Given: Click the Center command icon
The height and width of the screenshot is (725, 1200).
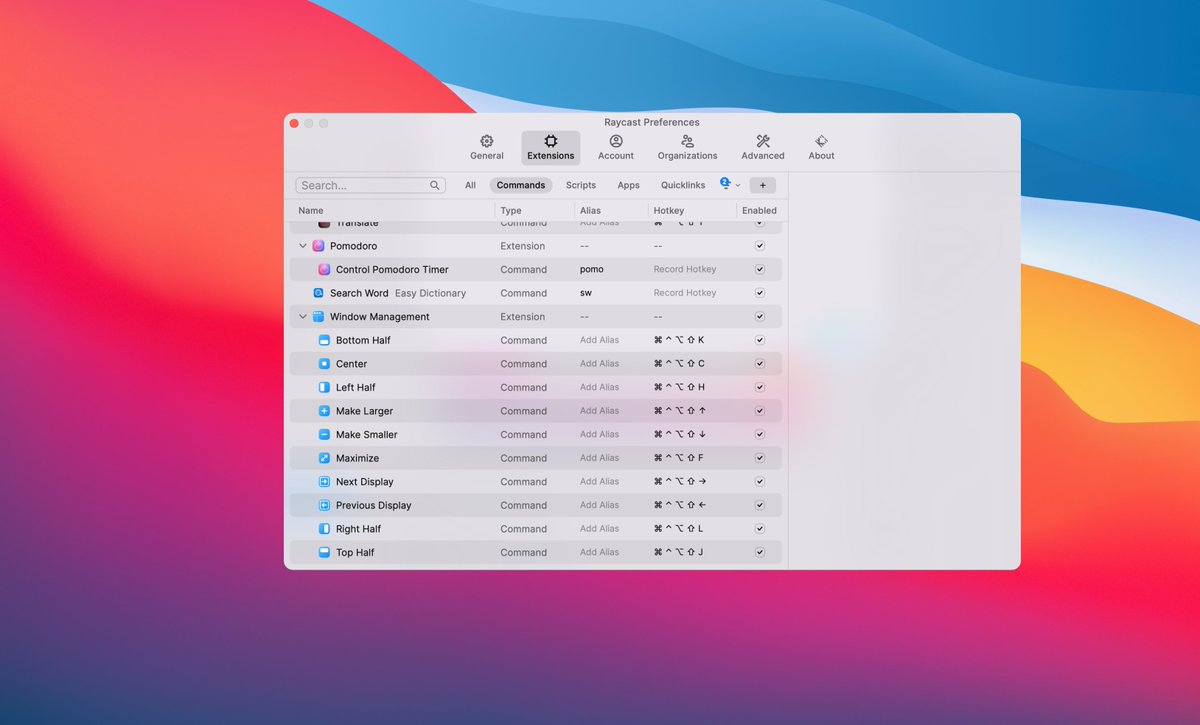Looking at the screenshot, I should click(x=324, y=364).
